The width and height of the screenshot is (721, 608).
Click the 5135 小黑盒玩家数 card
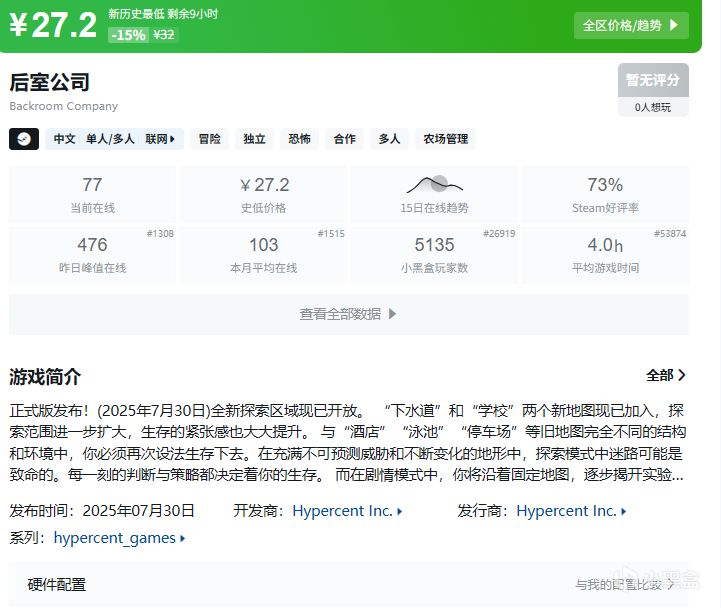pos(435,254)
